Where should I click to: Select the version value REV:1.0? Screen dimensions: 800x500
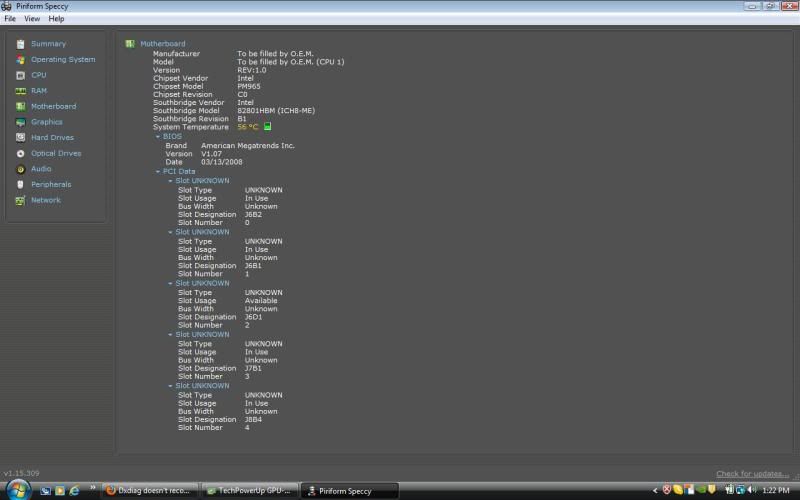pyautogui.click(x=252, y=70)
